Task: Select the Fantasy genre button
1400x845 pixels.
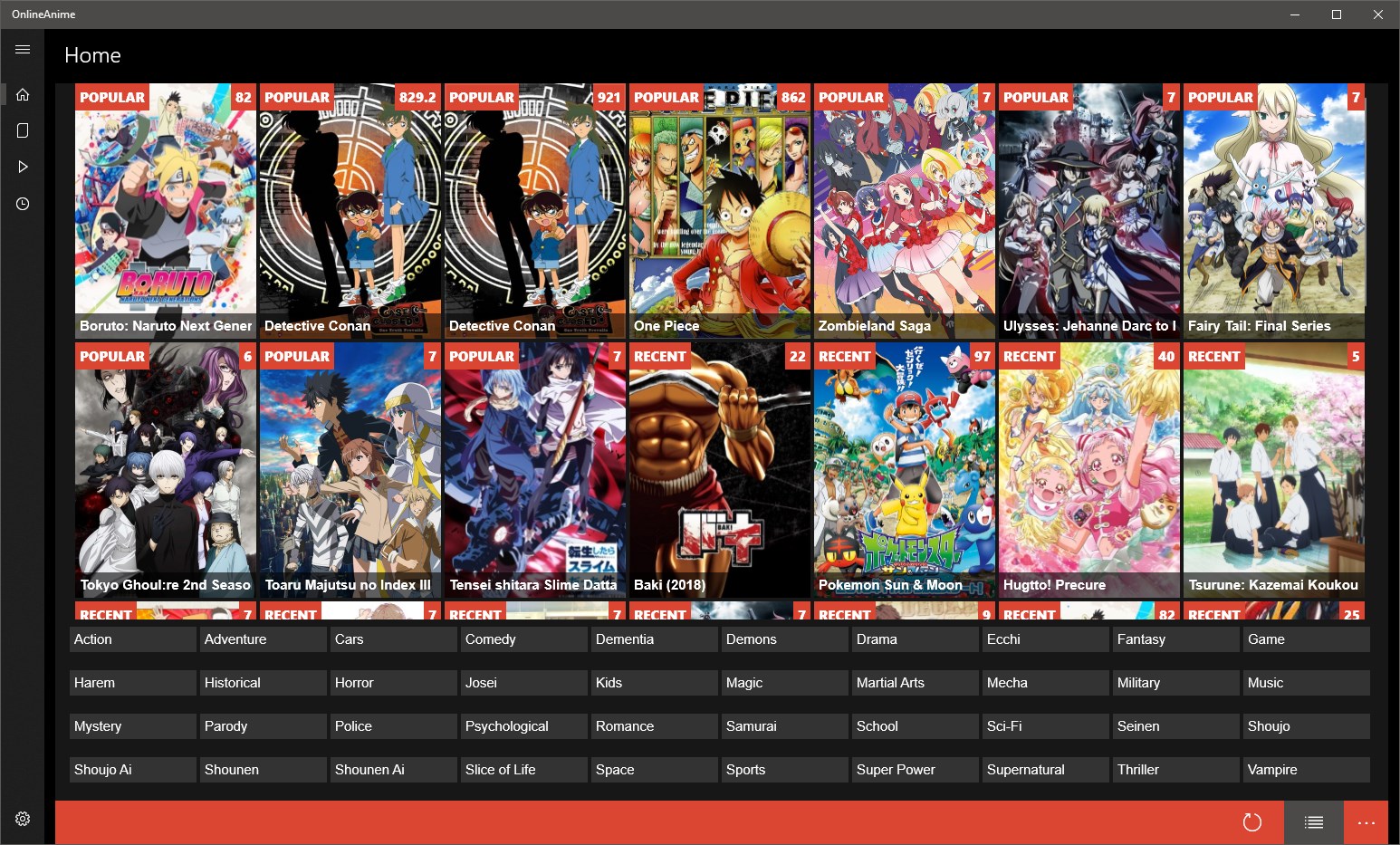Action: [1176, 639]
